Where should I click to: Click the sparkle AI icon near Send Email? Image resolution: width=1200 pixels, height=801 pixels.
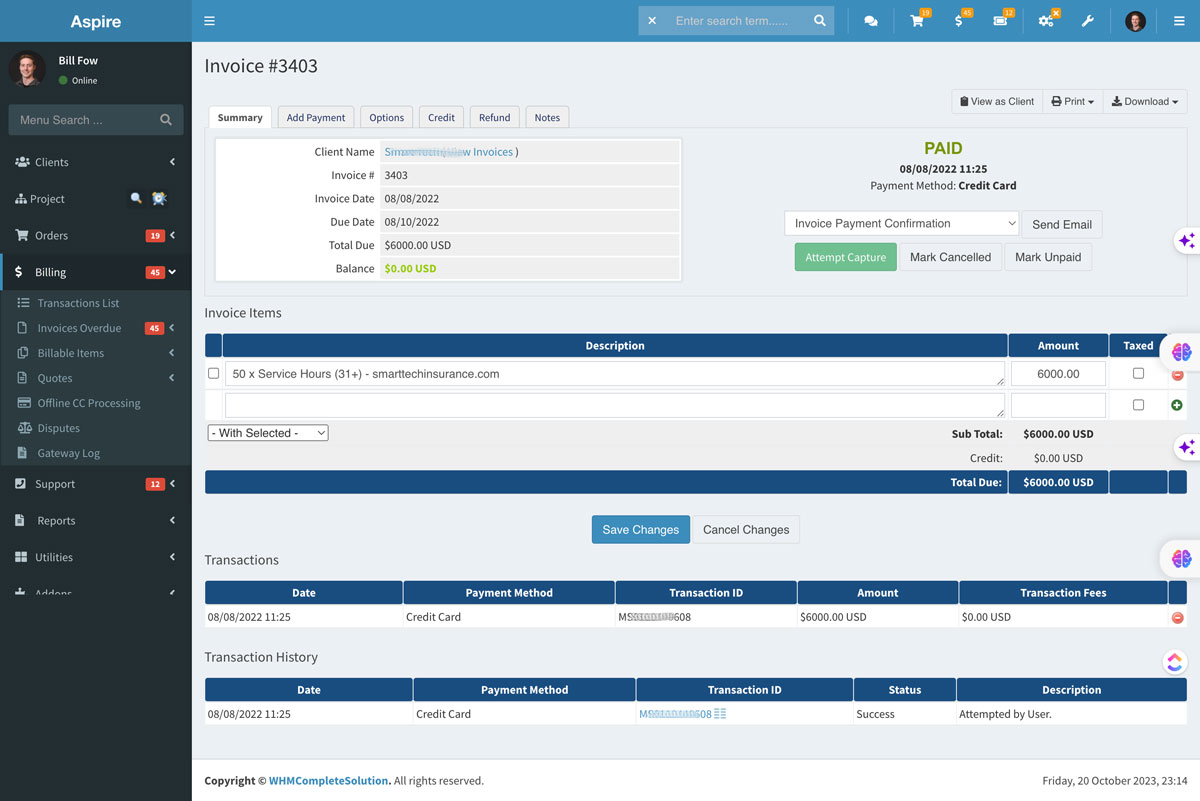tap(1186, 241)
